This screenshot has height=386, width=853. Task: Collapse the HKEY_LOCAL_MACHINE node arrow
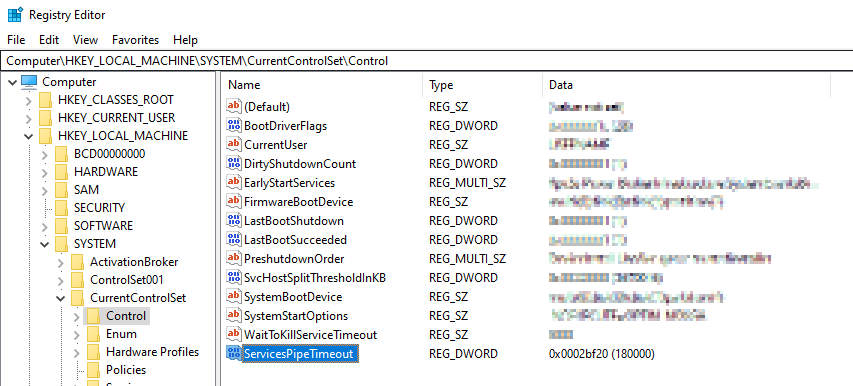coord(28,136)
